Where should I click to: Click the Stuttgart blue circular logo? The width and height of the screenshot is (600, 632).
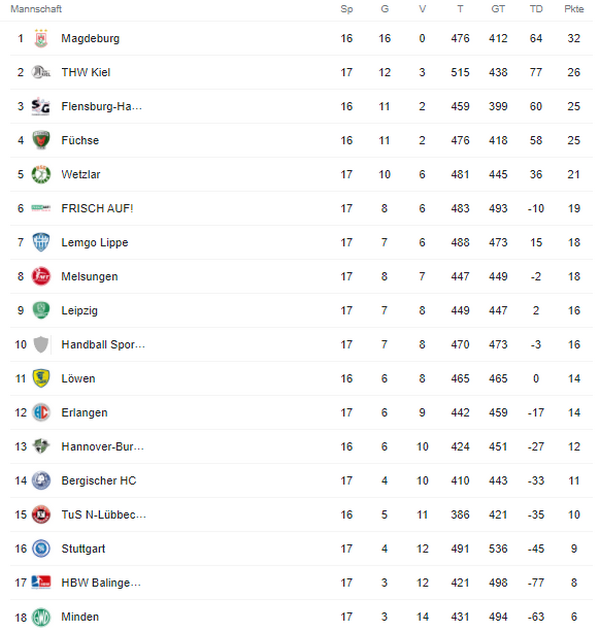point(41,549)
